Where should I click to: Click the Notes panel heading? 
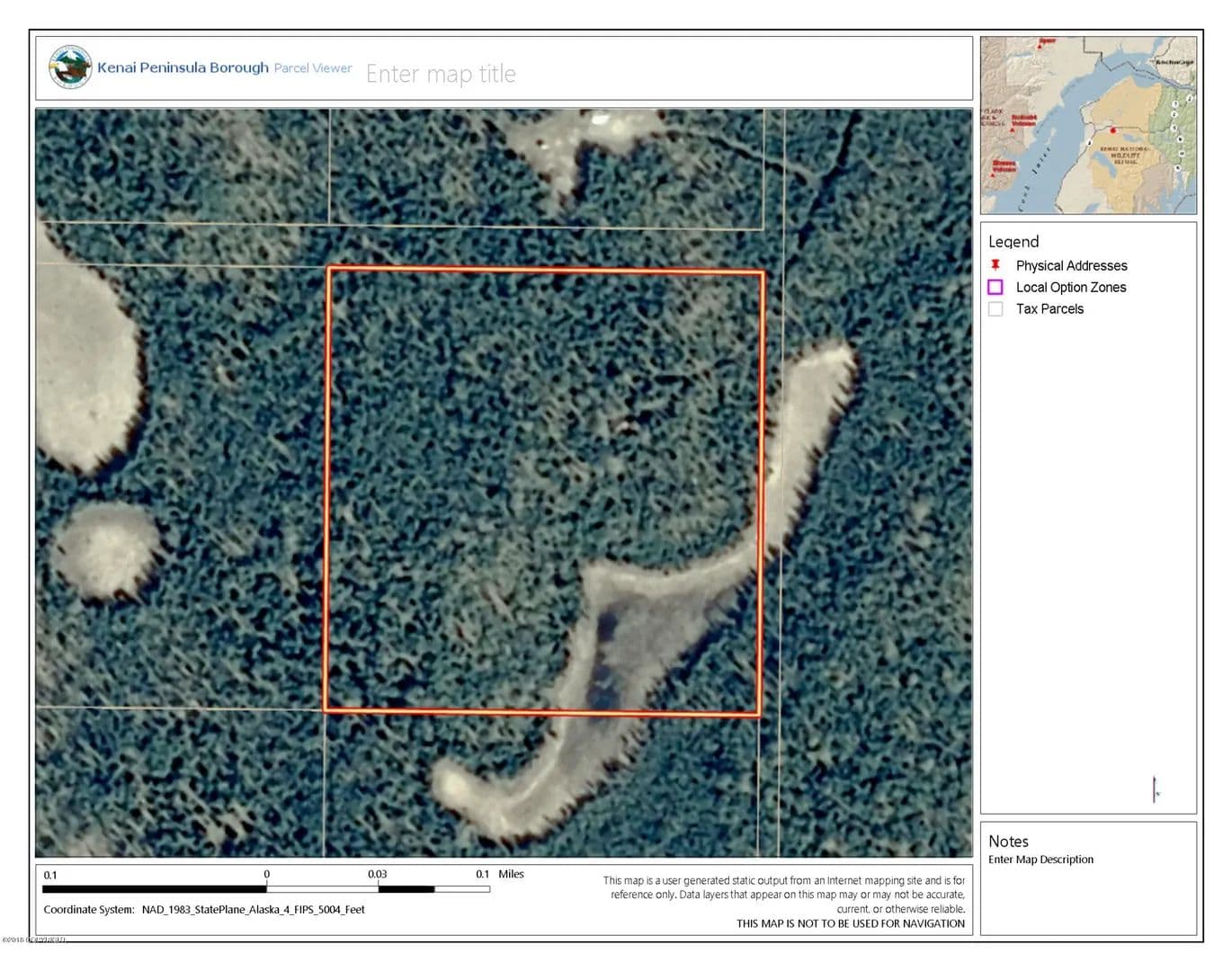coord(1008,841)
